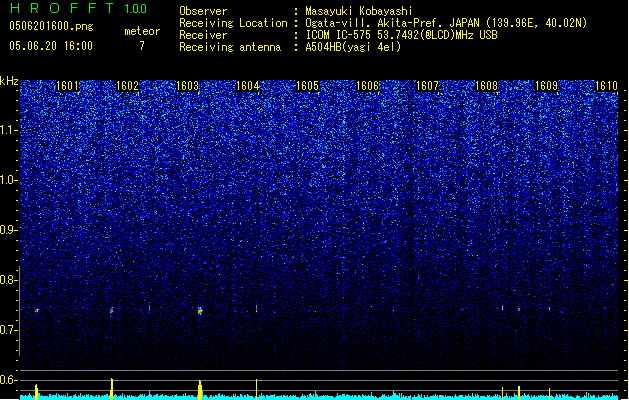Select the observer name Masayuki Kobayashi
Screen dimensions: 629x400
click(359, 11)
